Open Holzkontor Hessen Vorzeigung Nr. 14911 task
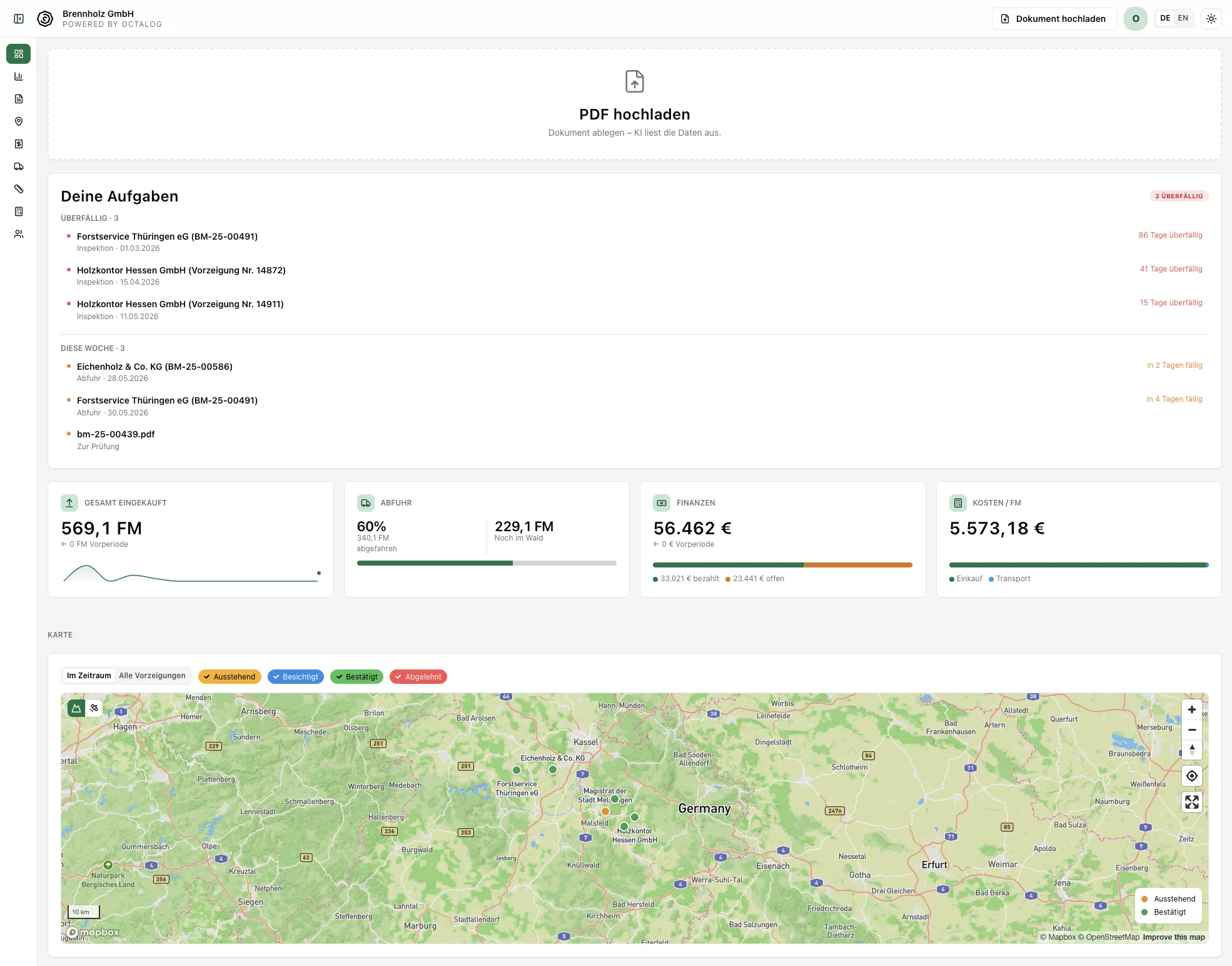This screenshot has height=966, width=1232. tap(635, 310)
